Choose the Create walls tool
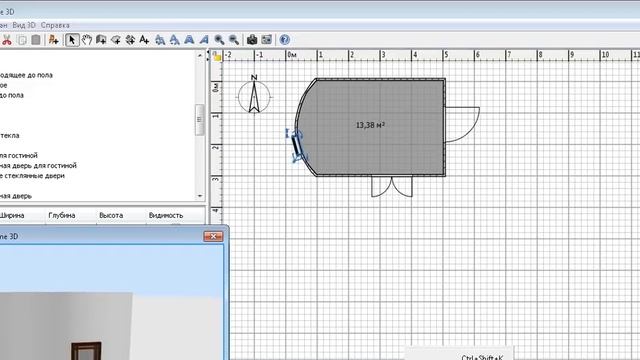640x360 pixels. point(101,40)
